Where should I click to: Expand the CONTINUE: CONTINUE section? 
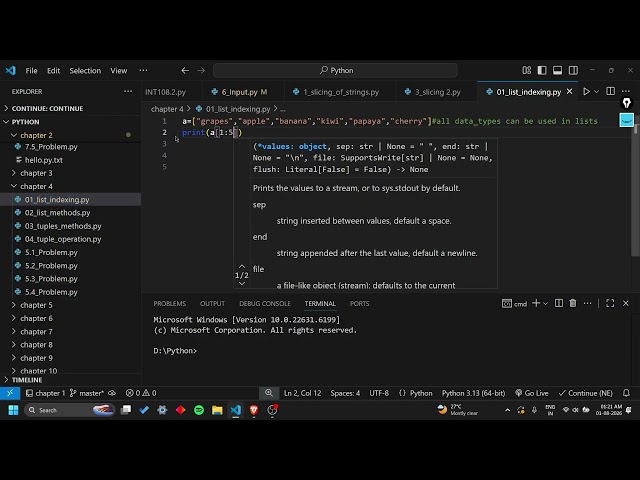click(x=70, y=109)
